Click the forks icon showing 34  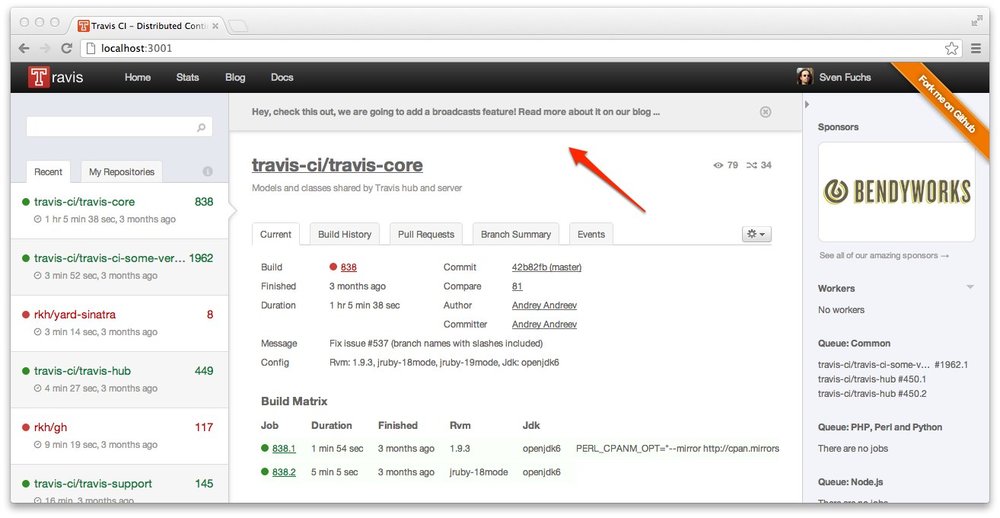click(x=751, y=165)
